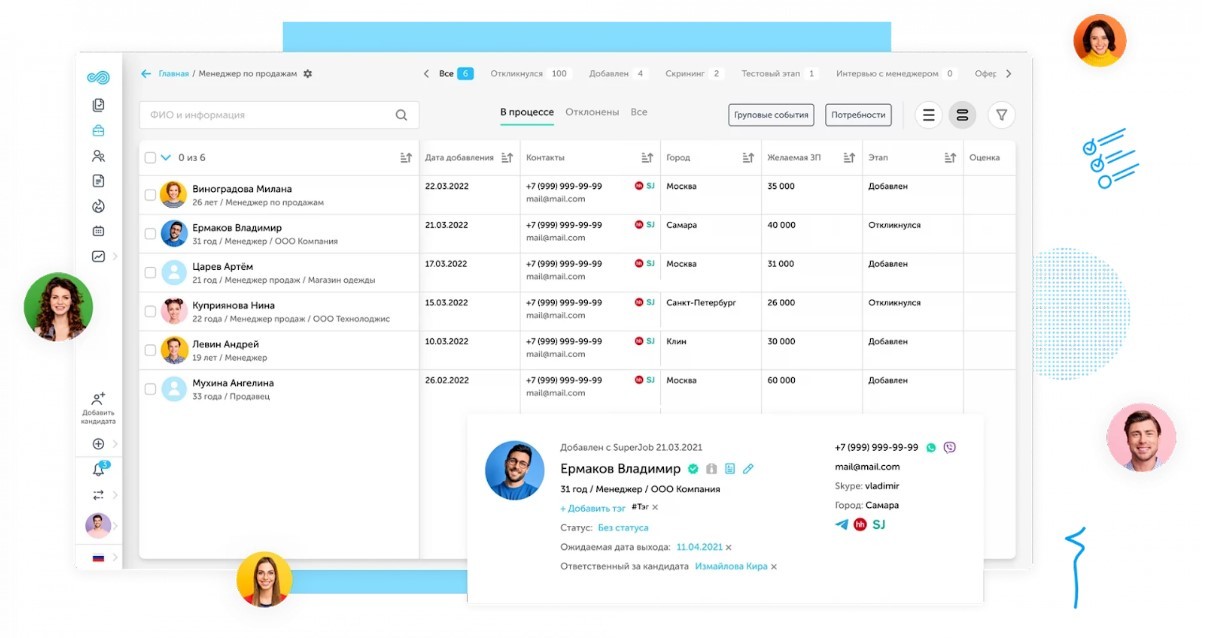This screenshot has width=1207, height=638.
Task: Click the vacancy settings gear icon
Action: pos(308,74)
